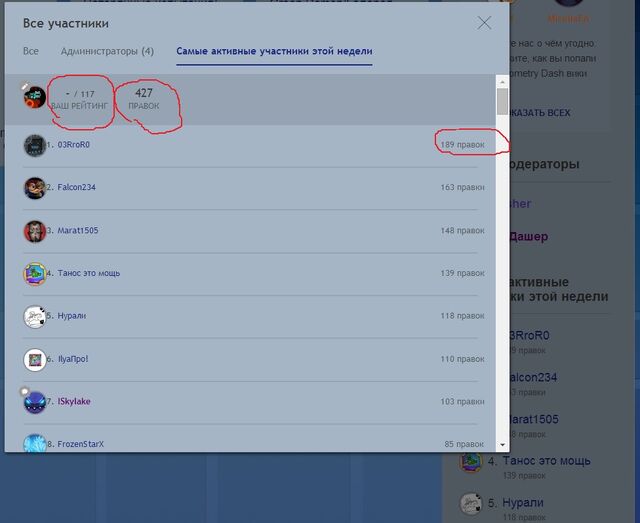Viewport: 640px width, 523px height.
Task: Click the 118 правок count in dialog
Action: pos(462,316)
